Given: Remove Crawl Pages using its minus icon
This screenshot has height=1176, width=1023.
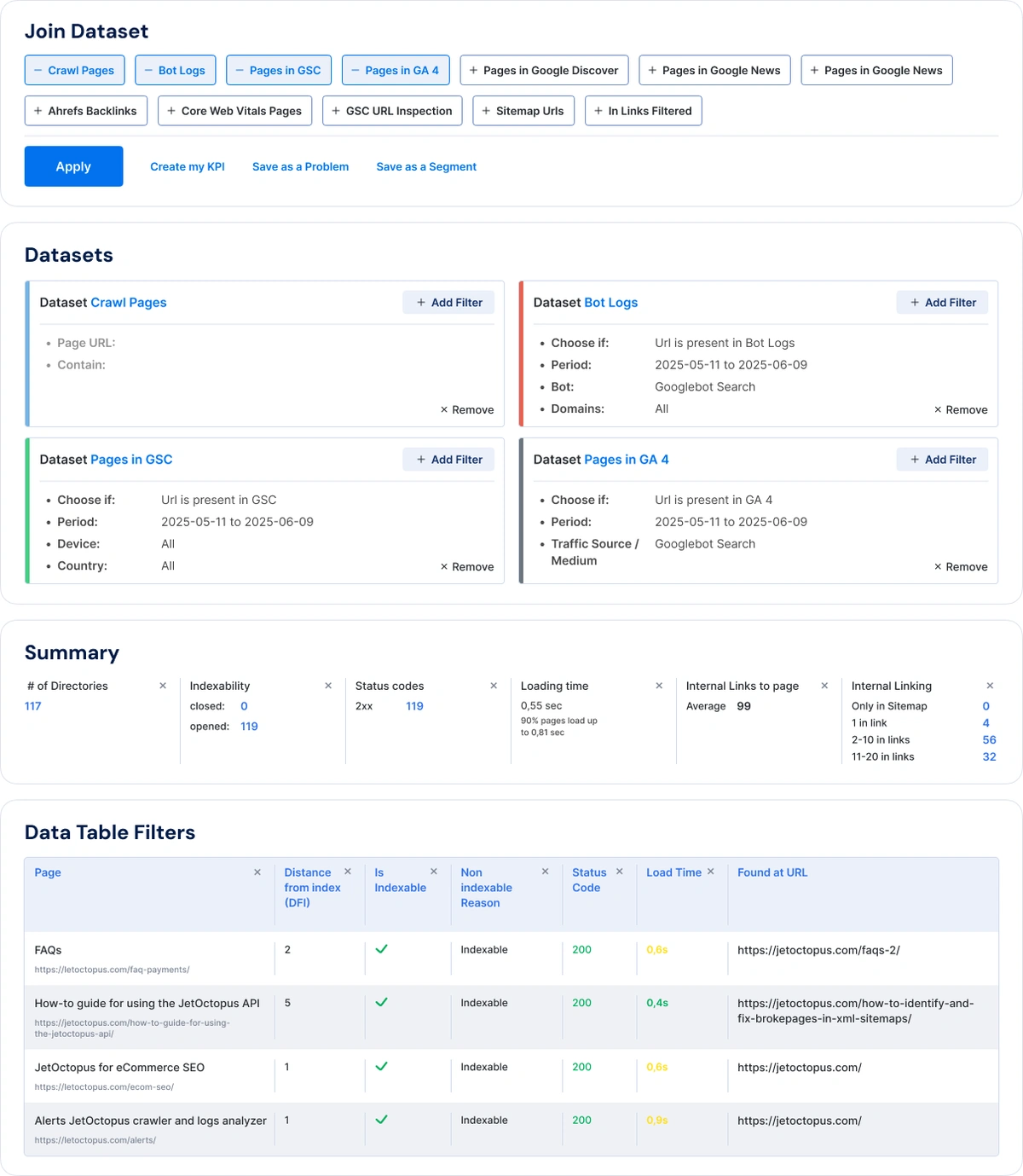Looking at the screenshot, I should (37, 70).
